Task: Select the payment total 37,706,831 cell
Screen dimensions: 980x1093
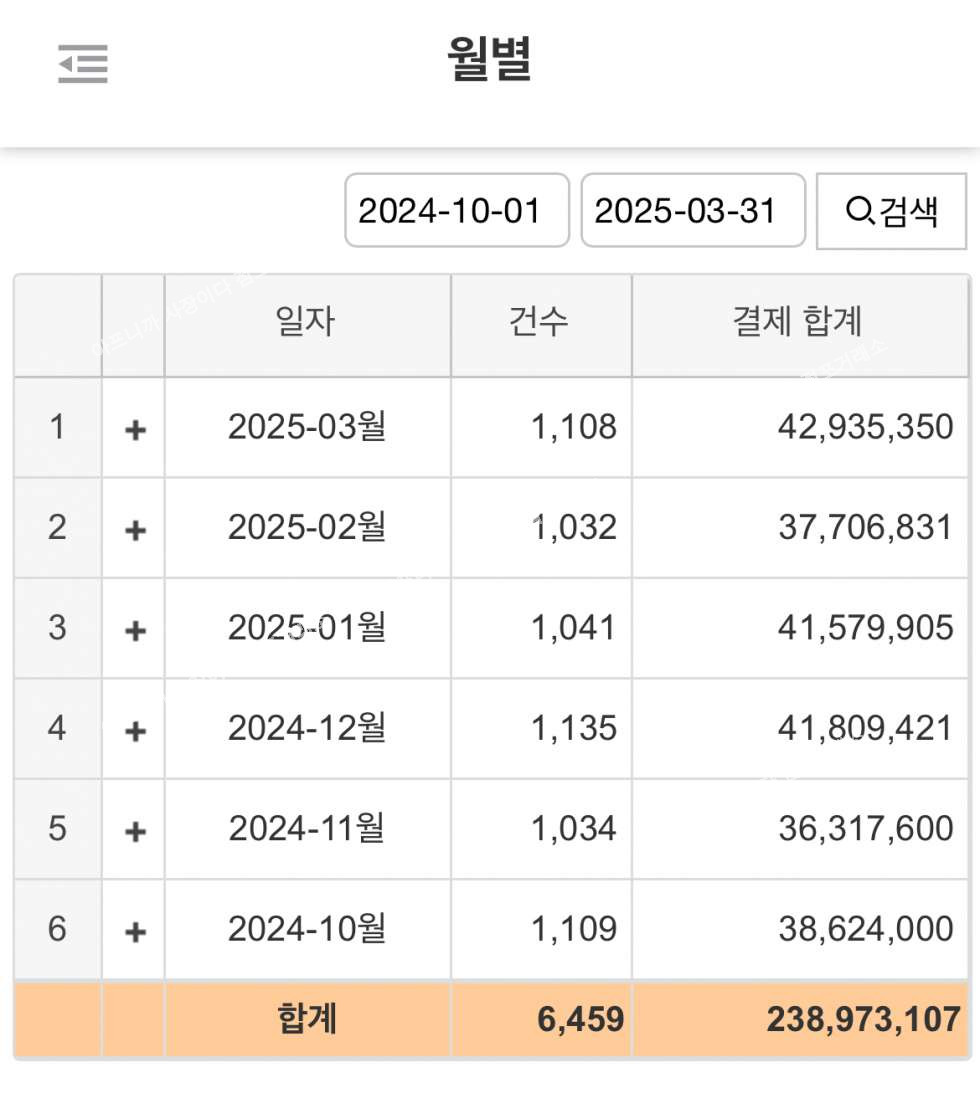Action: [x=865, y=528]
